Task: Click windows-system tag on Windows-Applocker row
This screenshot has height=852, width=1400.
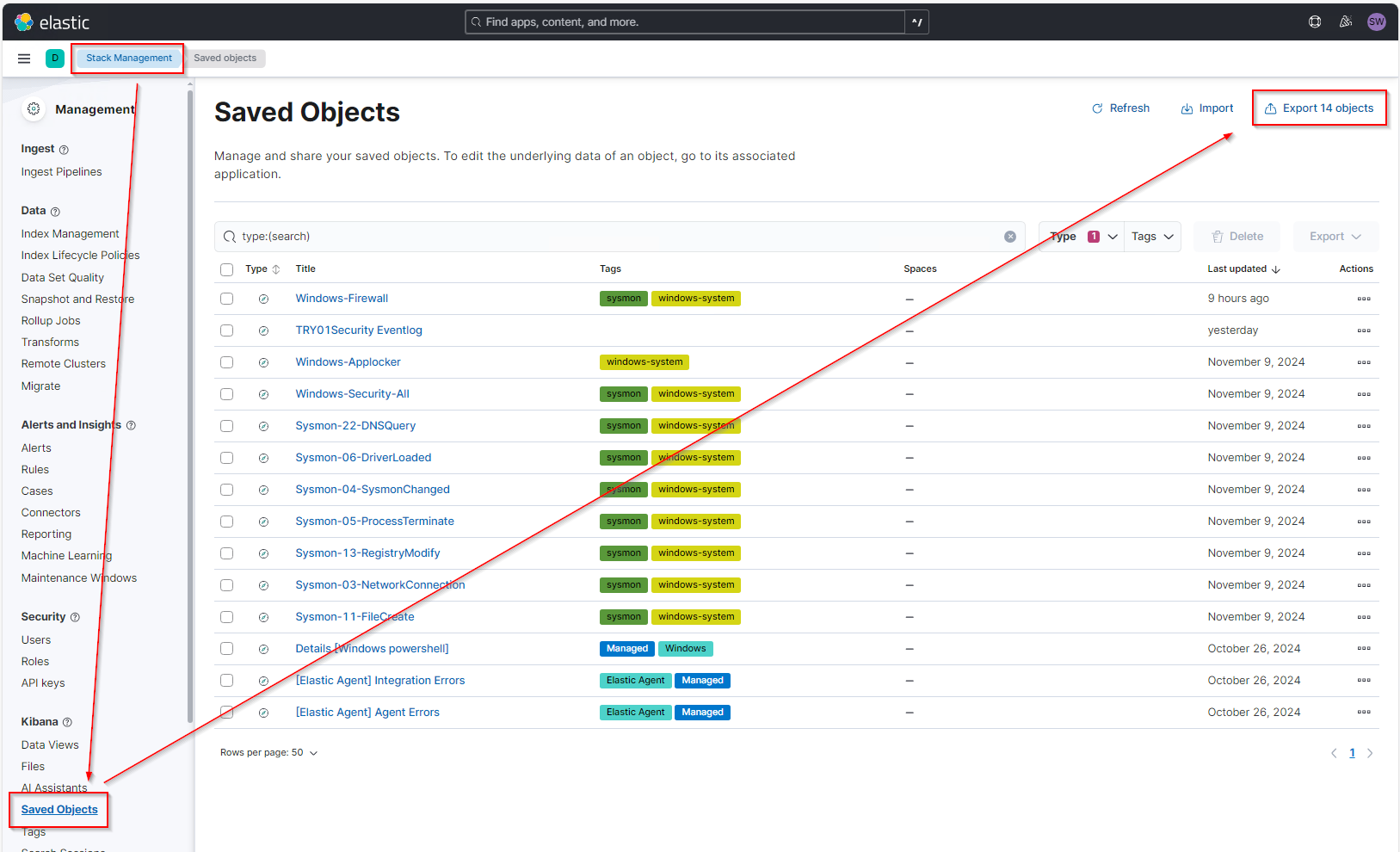Action: 644,362
